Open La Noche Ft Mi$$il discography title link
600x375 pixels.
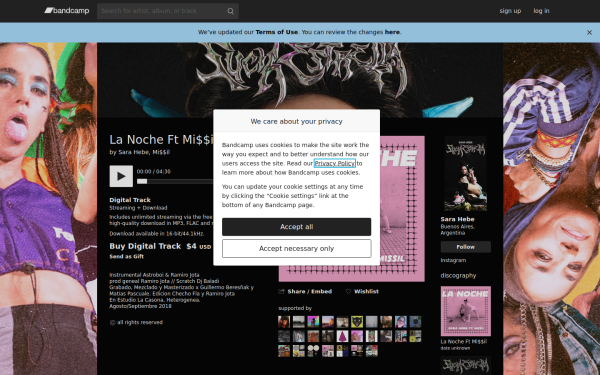click(463, 342)
